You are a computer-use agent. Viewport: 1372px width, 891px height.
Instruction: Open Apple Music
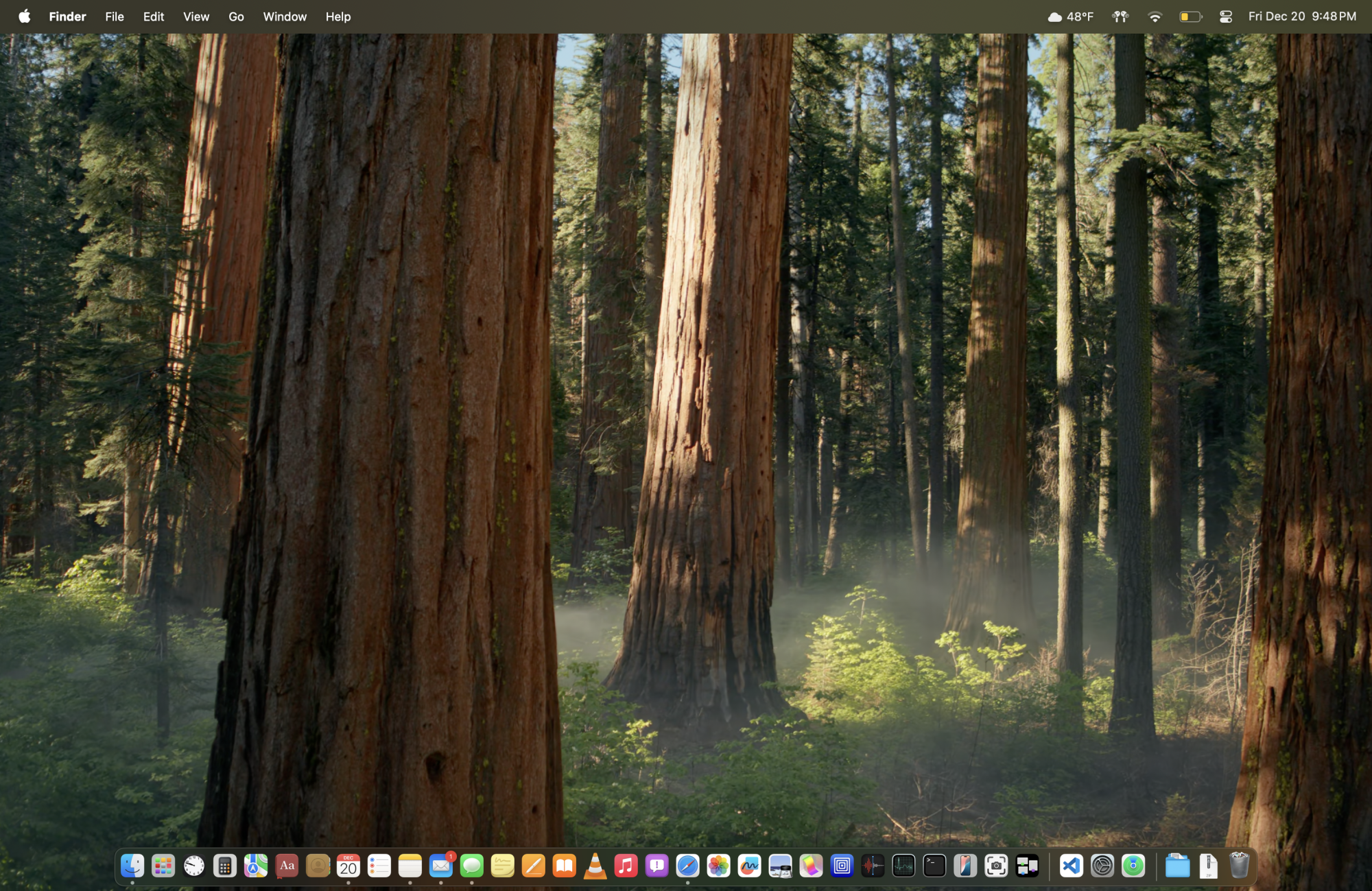click(626, 866)
